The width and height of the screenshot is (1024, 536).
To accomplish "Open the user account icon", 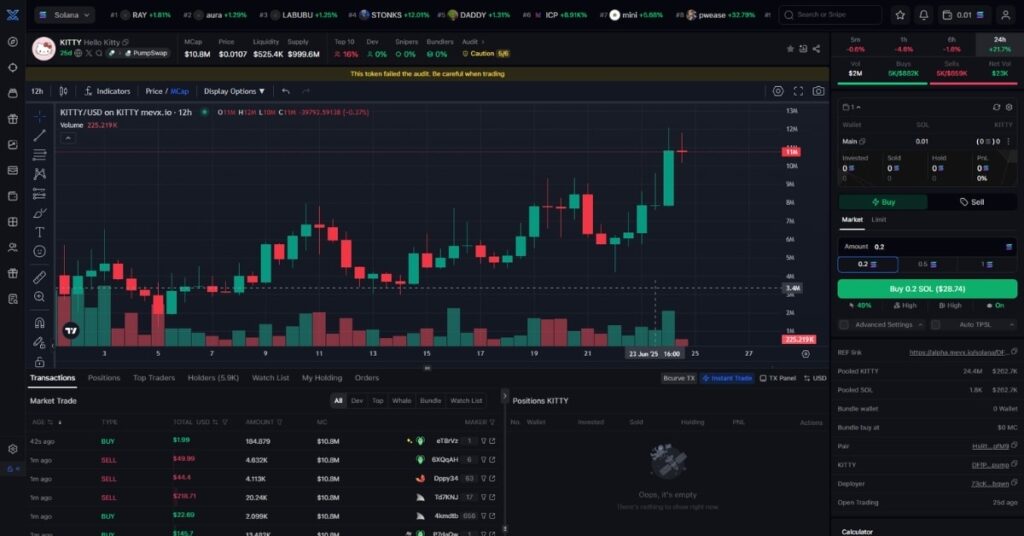I will 1006,15.
